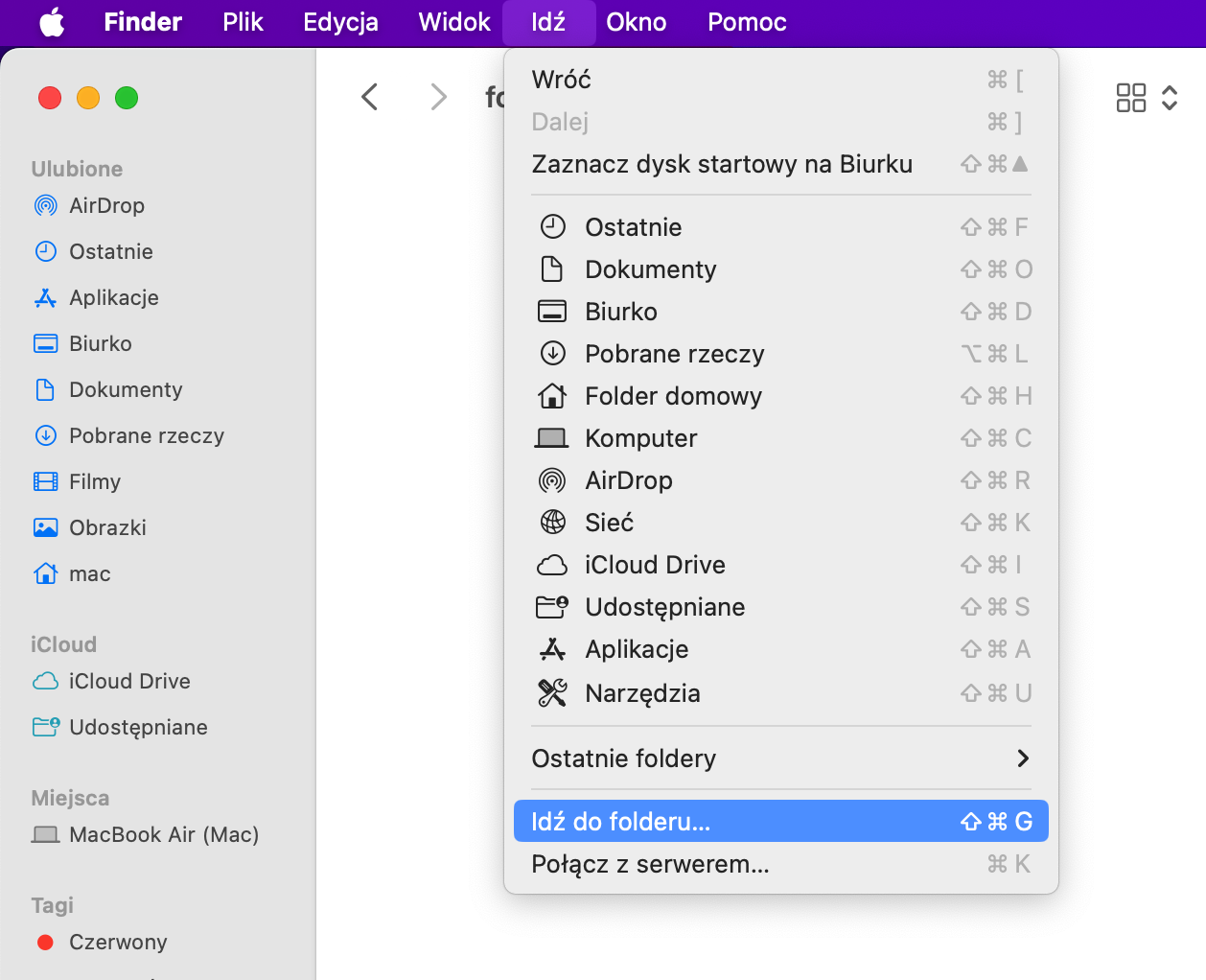The height and width of the screenshot is (980, 1206).
Task: Open the view options up-down chevron
Action: pyautogui.click(x=1170, y=98)
